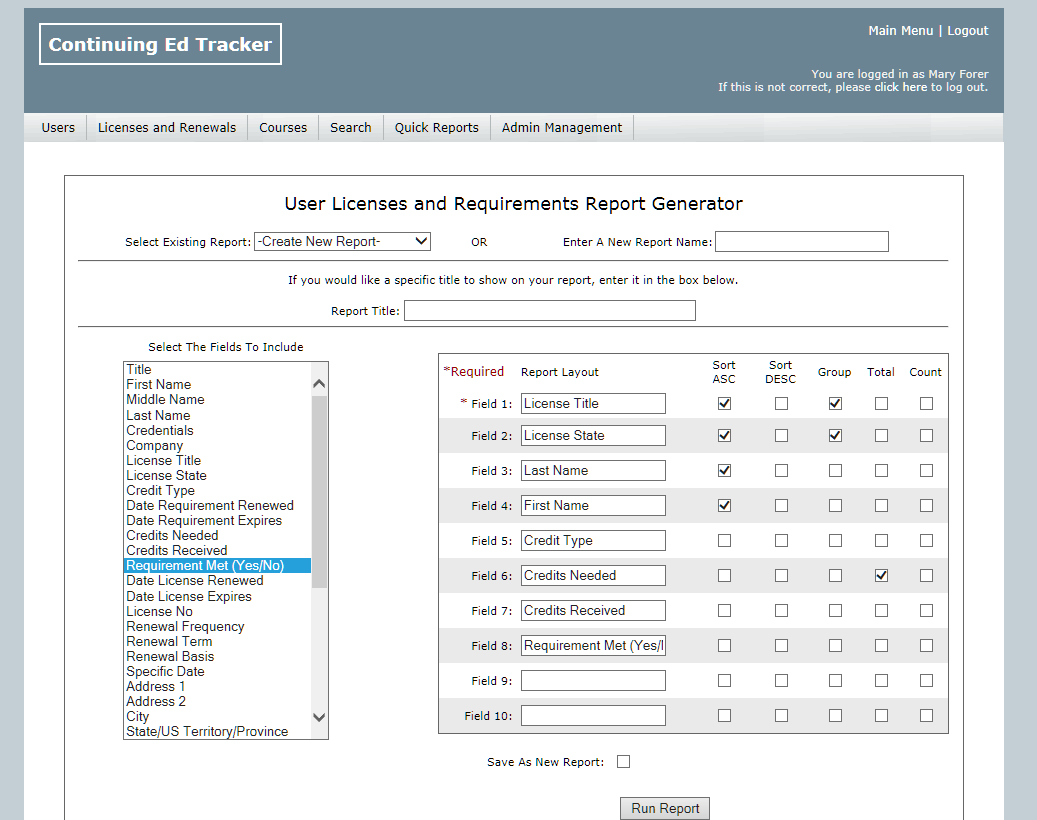Viewport: 1037px width, 820px height.
Task: Check Sort DESC for License State
Action: pyautogui.click(x=781, y=436)
